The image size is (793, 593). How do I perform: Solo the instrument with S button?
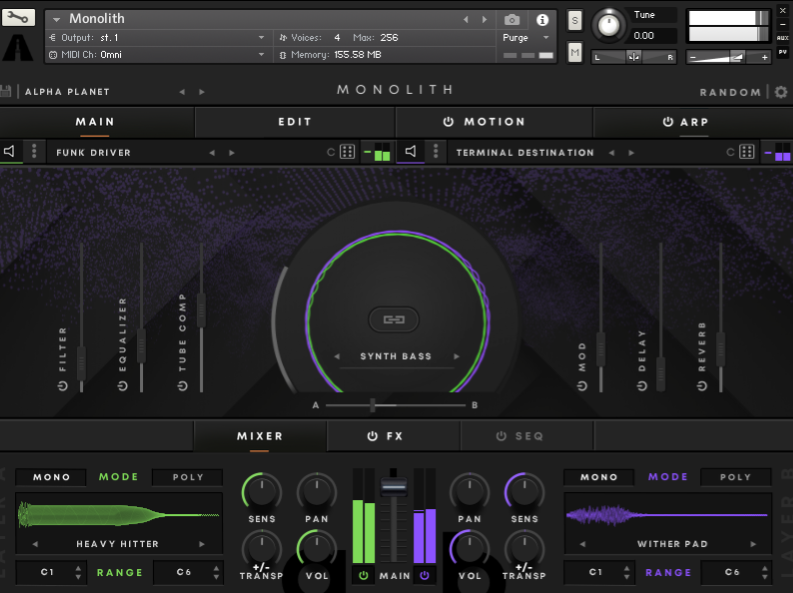pos(575,21)
